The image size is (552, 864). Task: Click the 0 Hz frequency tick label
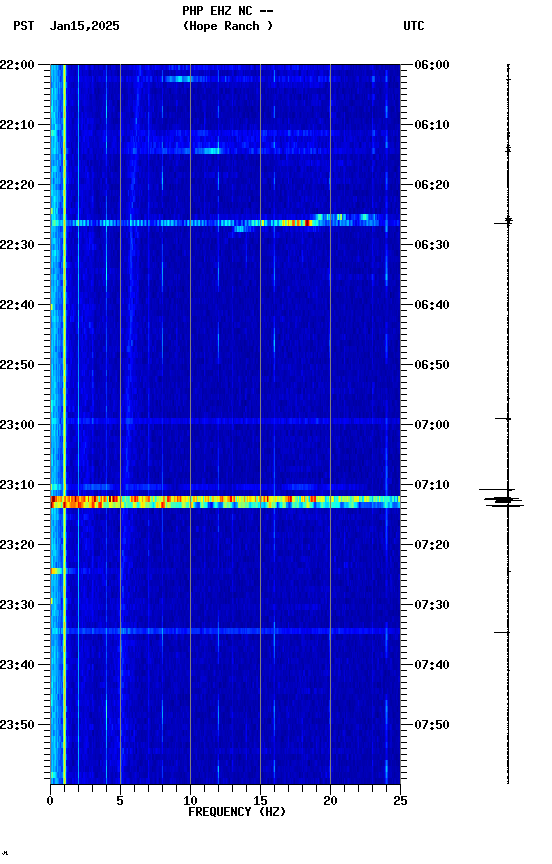coord(50,801)
